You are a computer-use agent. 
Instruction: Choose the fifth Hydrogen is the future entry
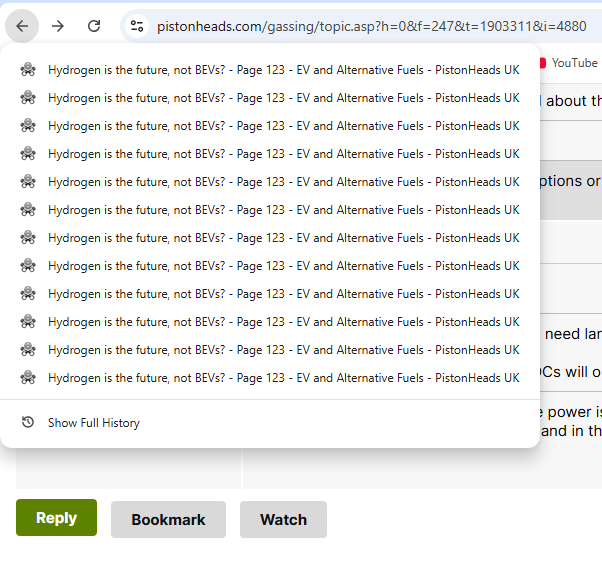(283, 182)
